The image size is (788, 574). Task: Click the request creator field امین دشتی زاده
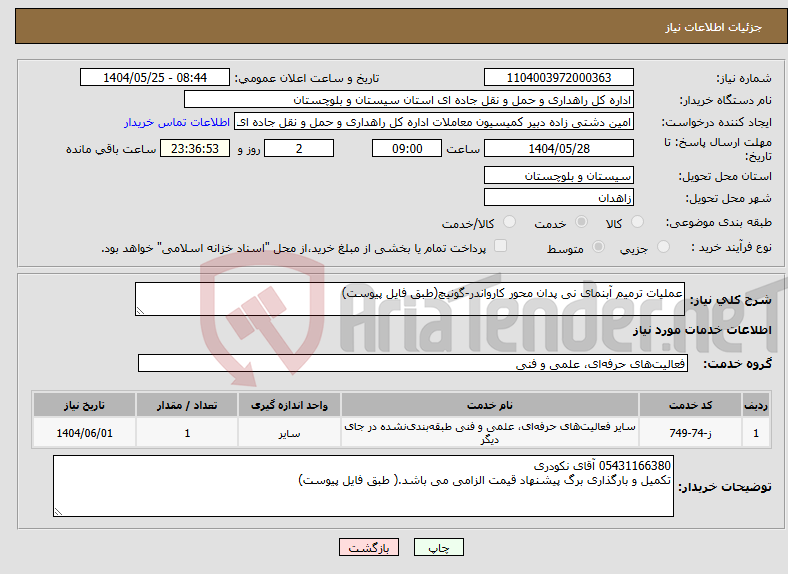[x=434, y=122]
